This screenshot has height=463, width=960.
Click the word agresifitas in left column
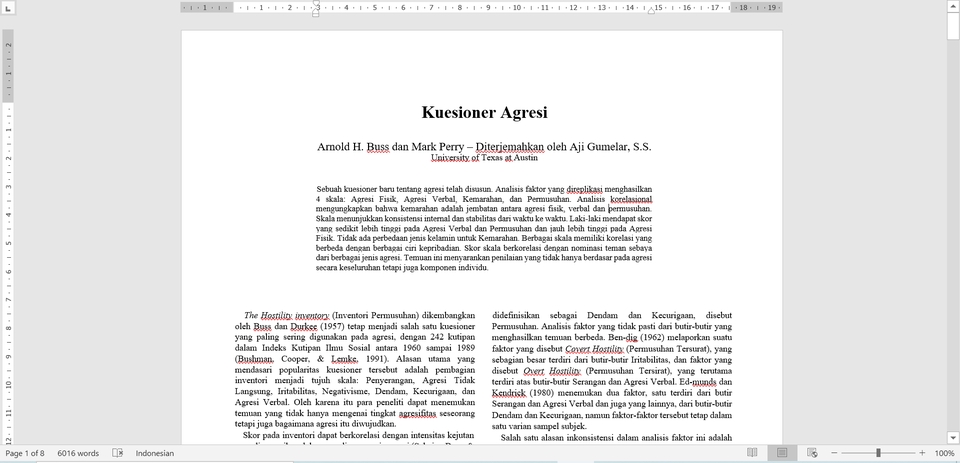pyautogui.click(x=416, y=414)
